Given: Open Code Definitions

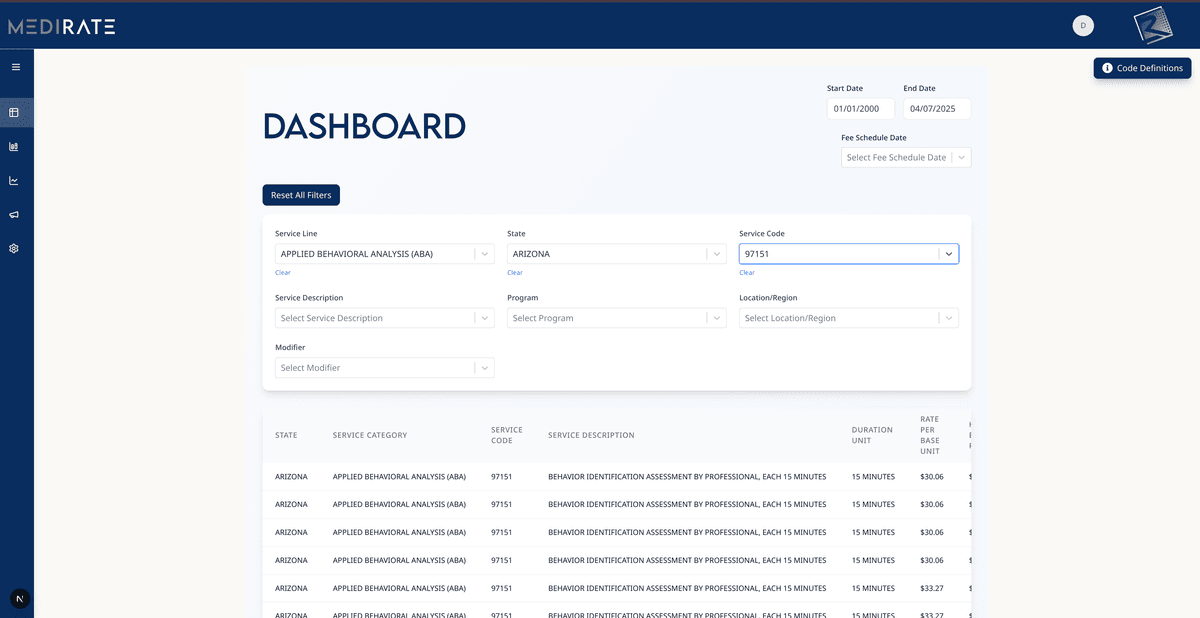Looking at the screenshot, I should [1142, 68].
